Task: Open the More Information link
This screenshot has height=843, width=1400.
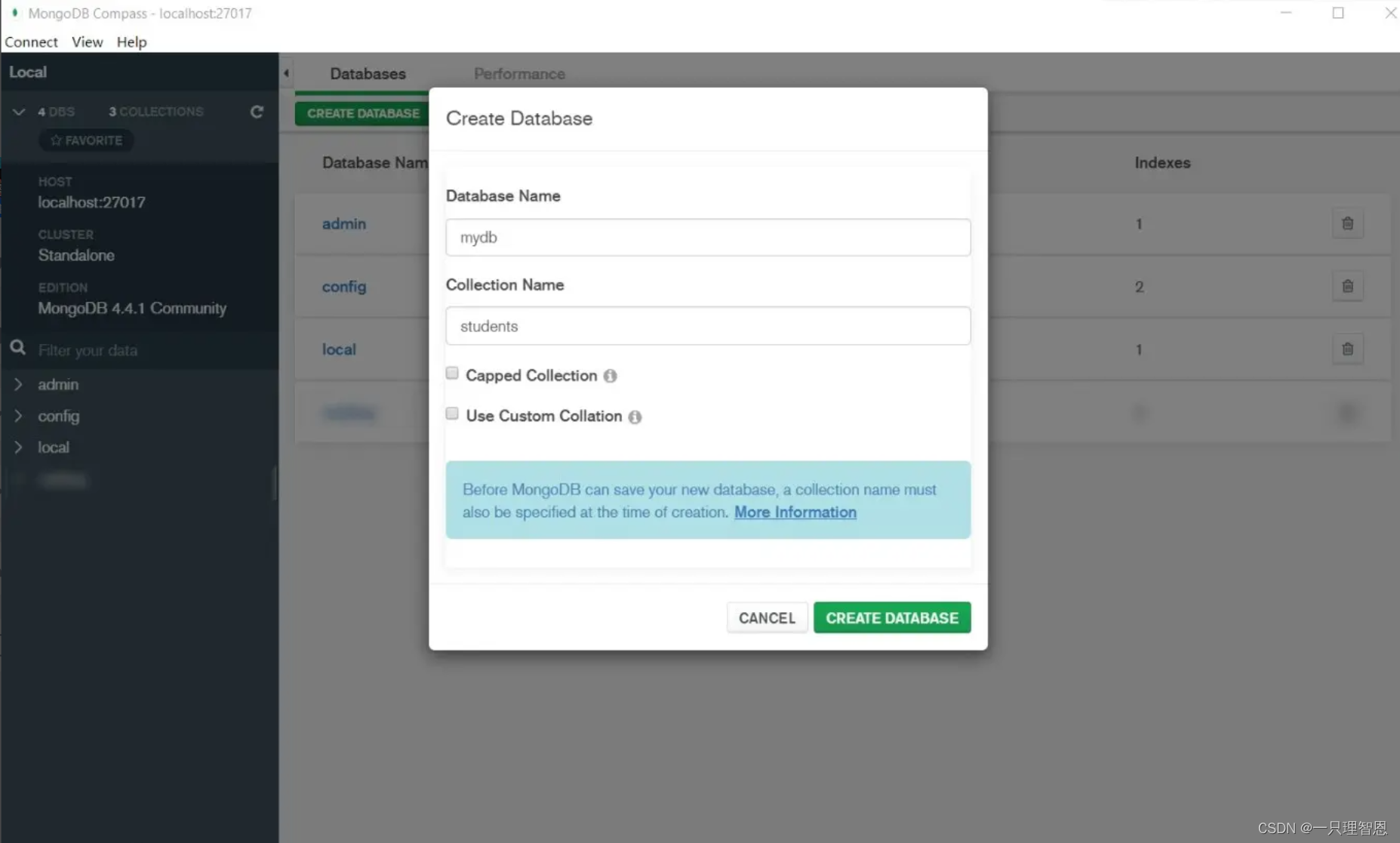Action: 795,512
